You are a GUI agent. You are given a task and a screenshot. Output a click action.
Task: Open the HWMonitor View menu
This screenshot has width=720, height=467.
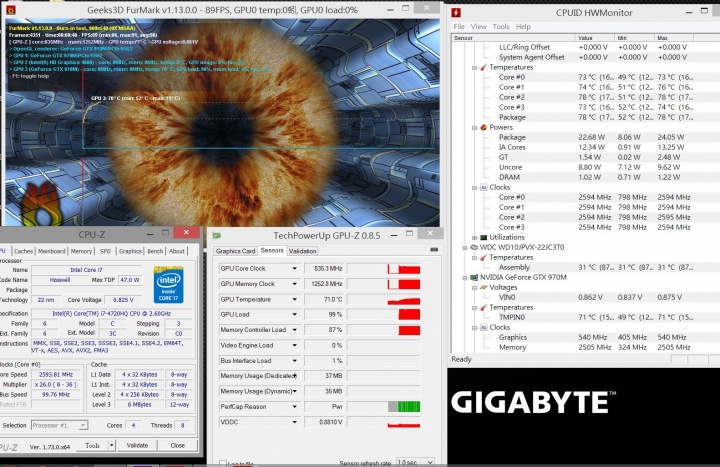[478, 27]
